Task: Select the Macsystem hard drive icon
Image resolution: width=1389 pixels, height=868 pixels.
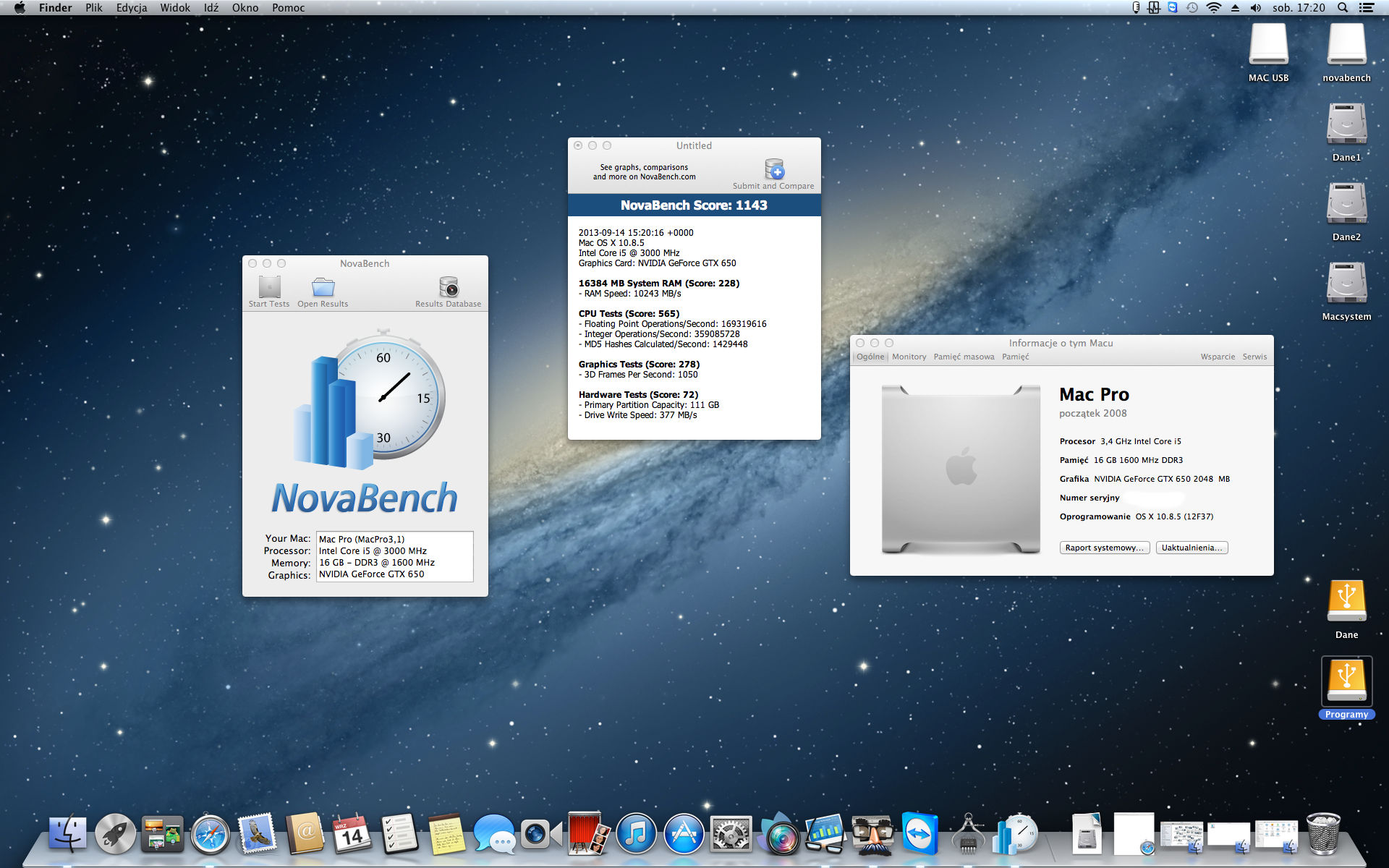Action: pyautogui.click(x=1346, y=283)
